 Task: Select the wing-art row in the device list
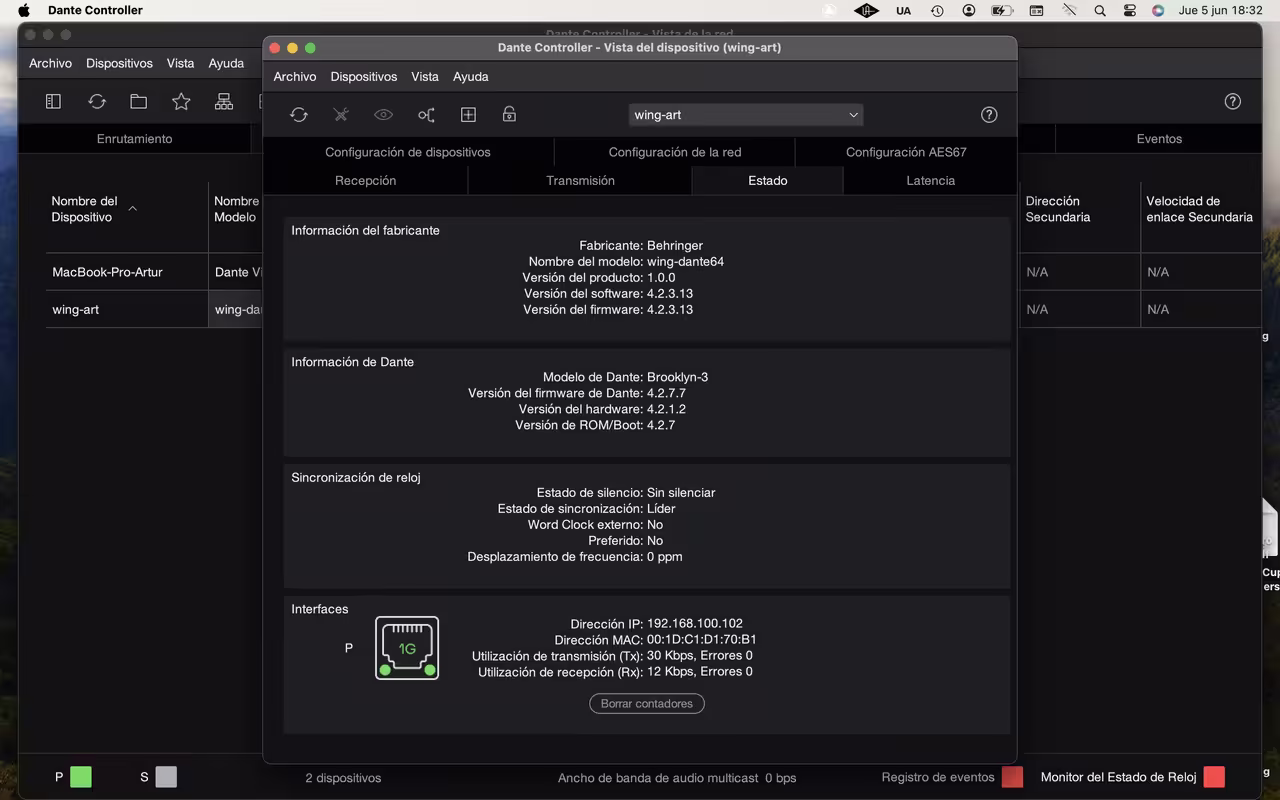click(76, 310)
